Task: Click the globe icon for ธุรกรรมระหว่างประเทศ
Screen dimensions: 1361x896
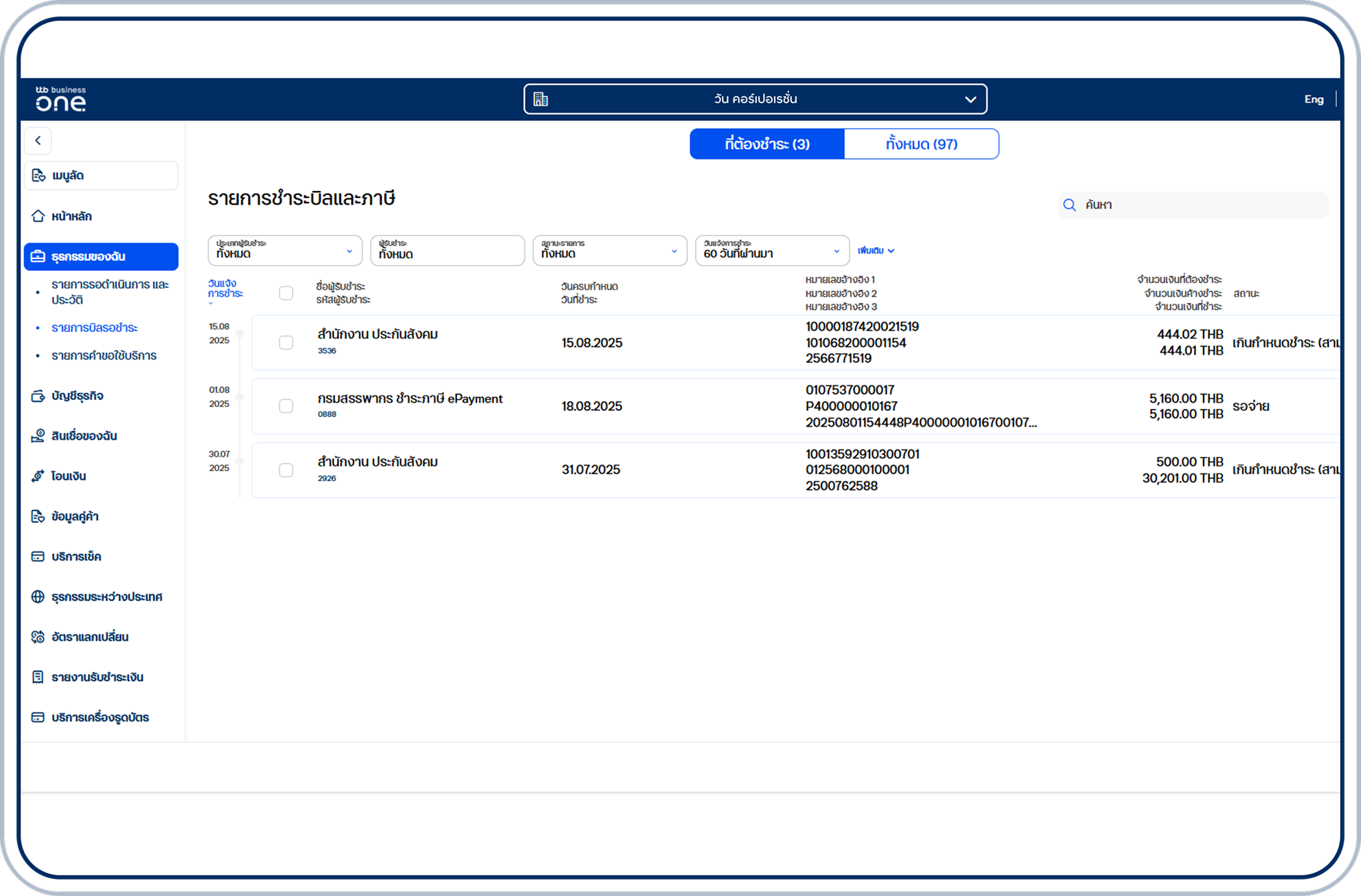Action: 38,596
